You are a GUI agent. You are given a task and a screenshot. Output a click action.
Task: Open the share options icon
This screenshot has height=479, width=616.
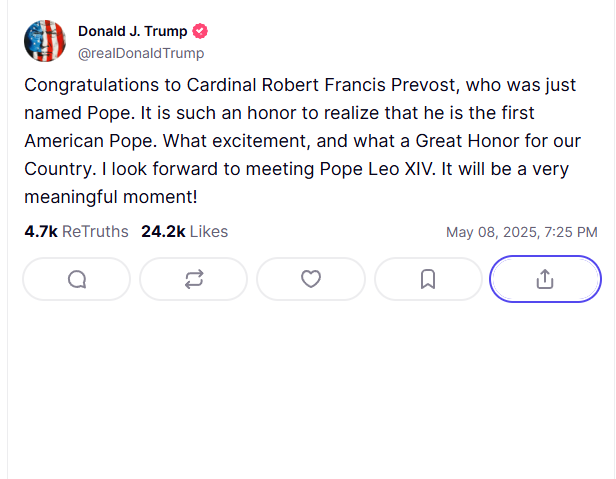545,279
